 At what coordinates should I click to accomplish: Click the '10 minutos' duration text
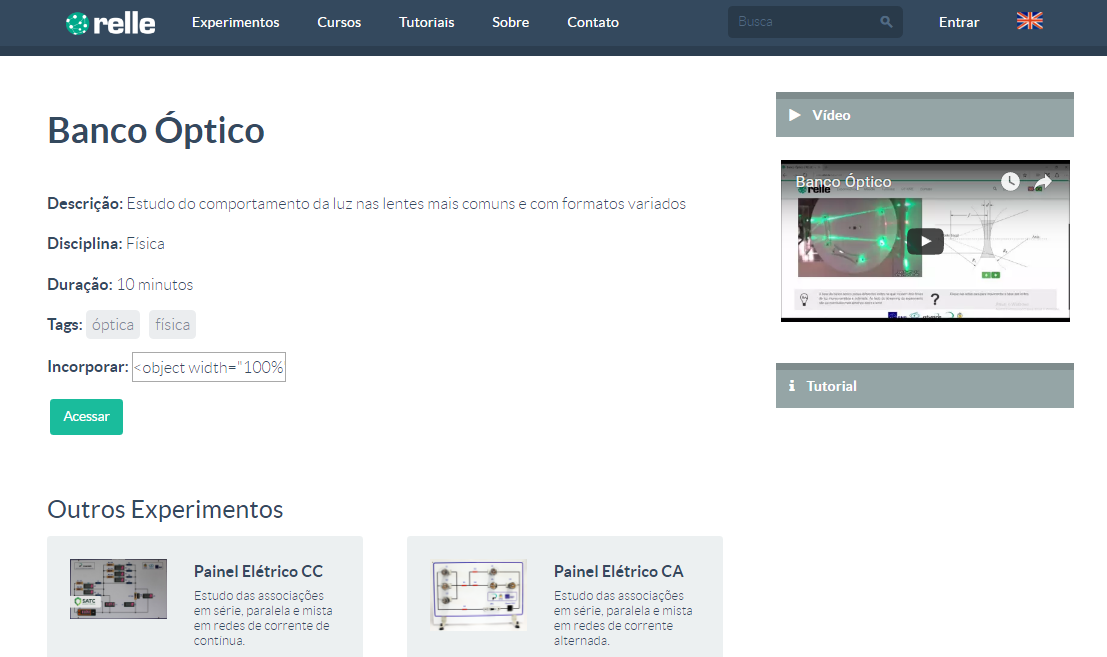point(155,284)
